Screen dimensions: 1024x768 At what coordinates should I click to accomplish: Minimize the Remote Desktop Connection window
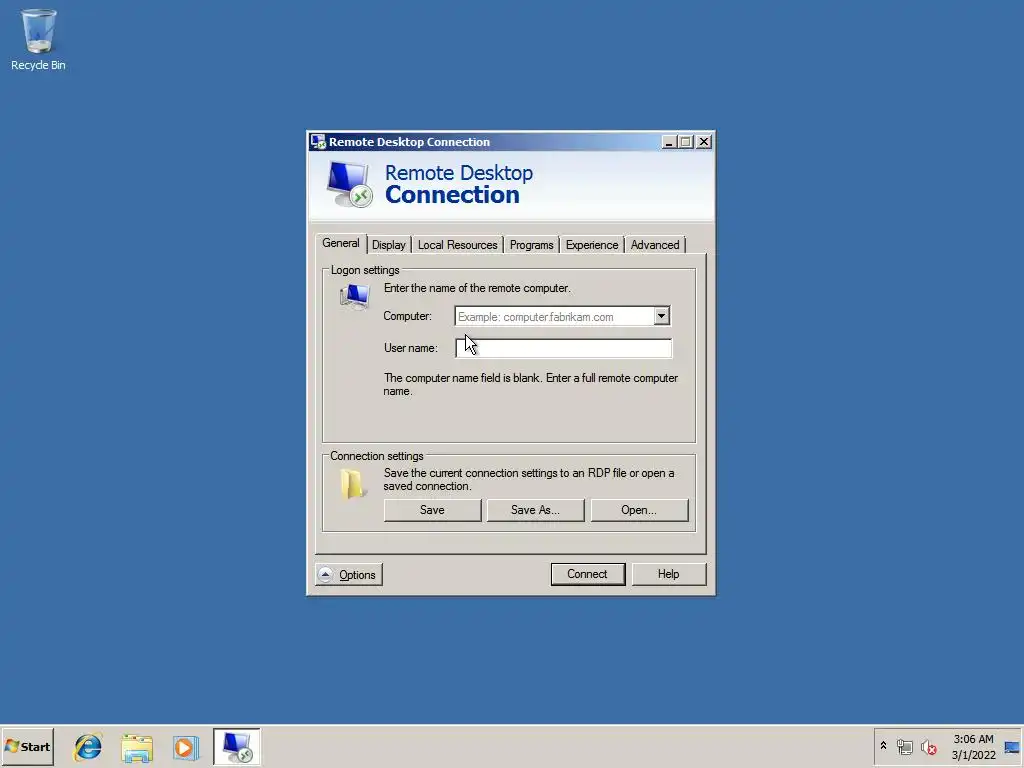(669, 142)
